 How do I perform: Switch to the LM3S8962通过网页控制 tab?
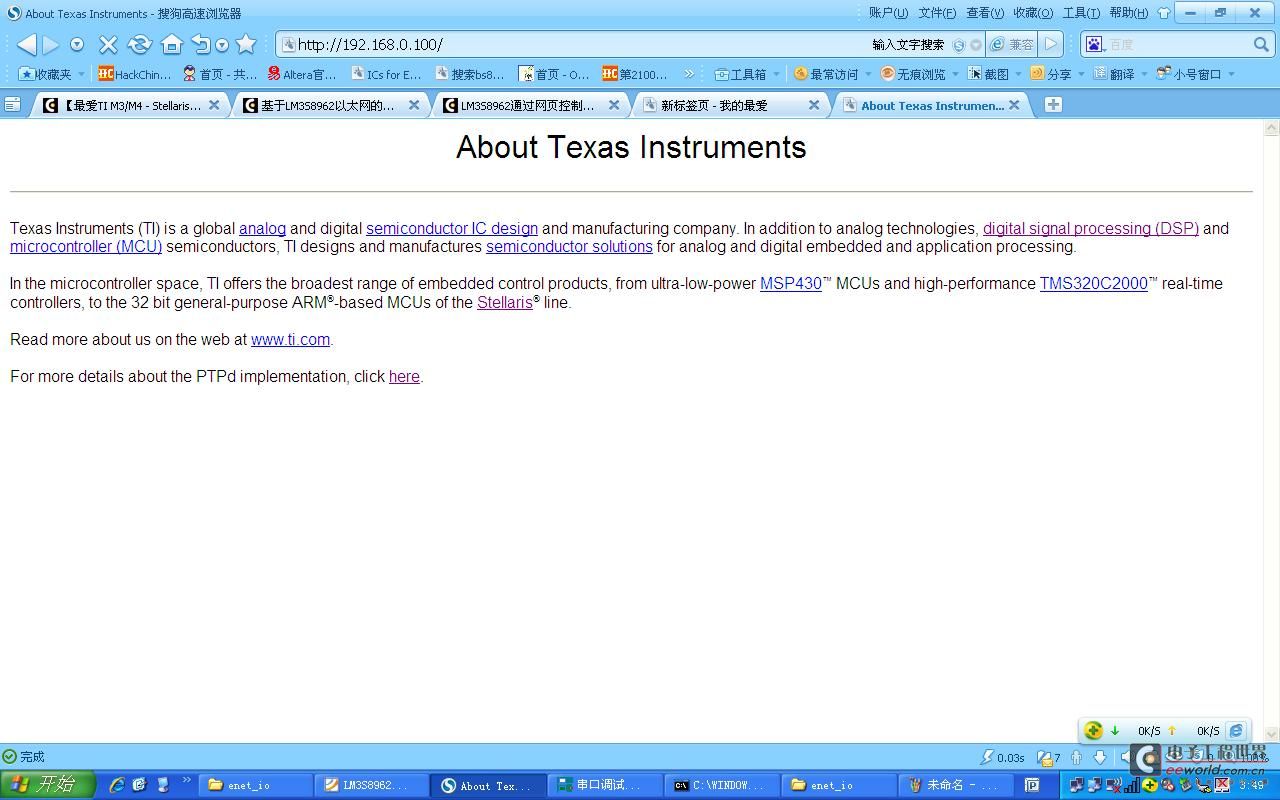(530, 105)
